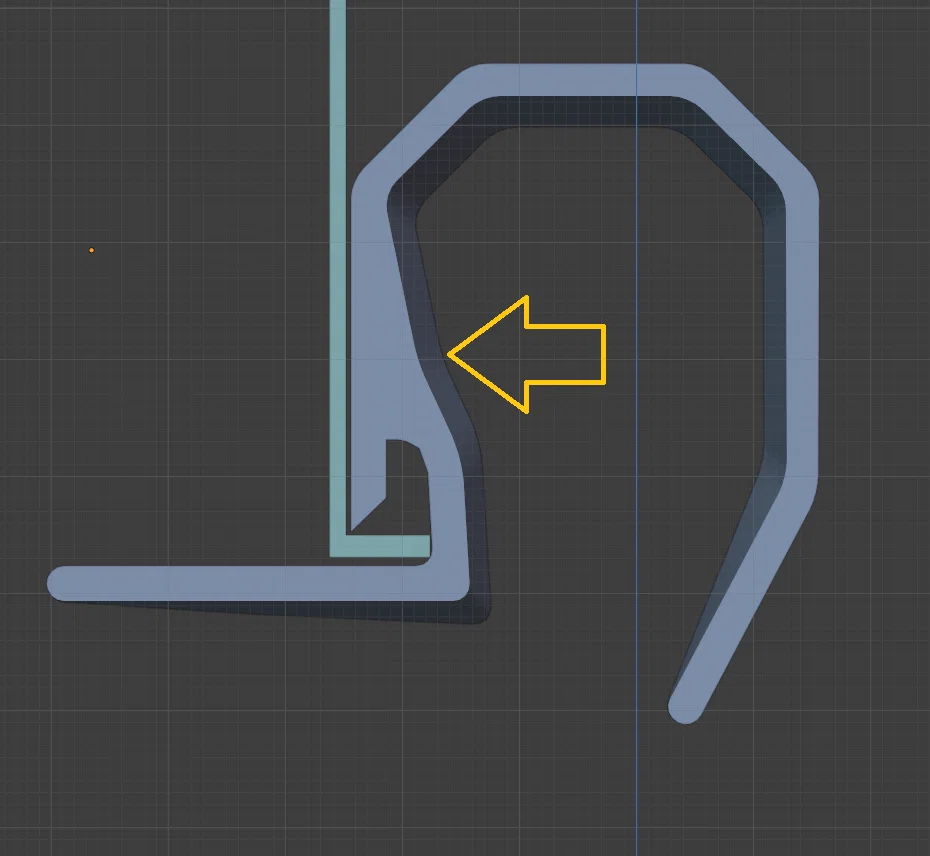Click the yellow arrow's pointed tip
This screenshot has width=930, height=856.
tap(451, 355)
